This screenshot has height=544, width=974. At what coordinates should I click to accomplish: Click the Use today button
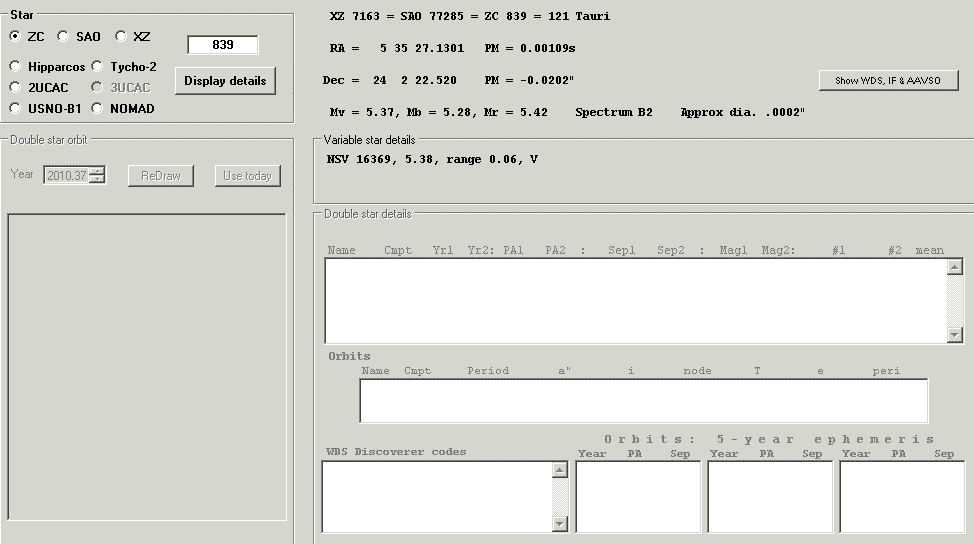[x=247, y=176]
